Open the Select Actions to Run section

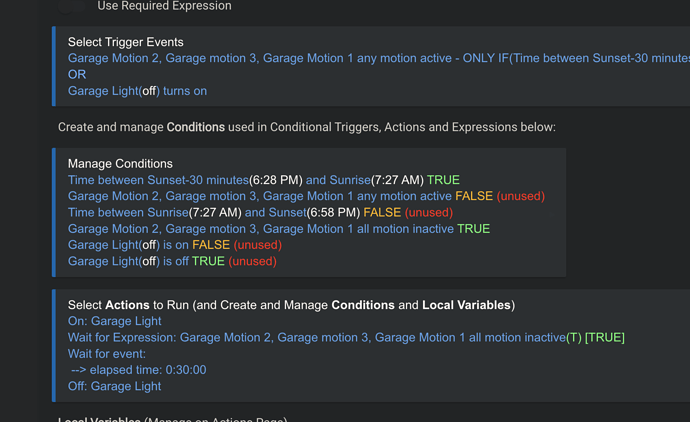tap(290, 304)
